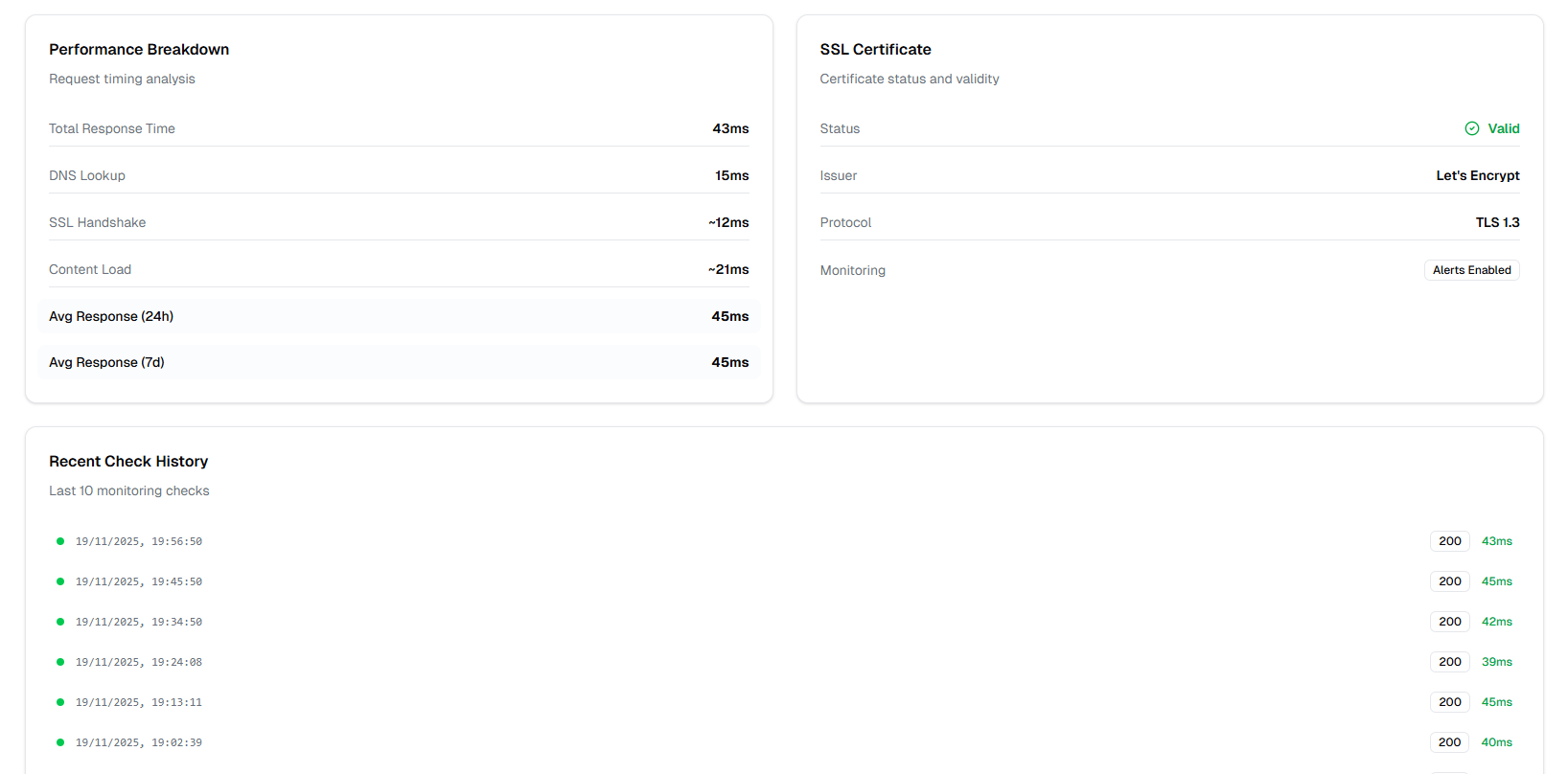Click the Content Load label

click(x=90, y=269)
